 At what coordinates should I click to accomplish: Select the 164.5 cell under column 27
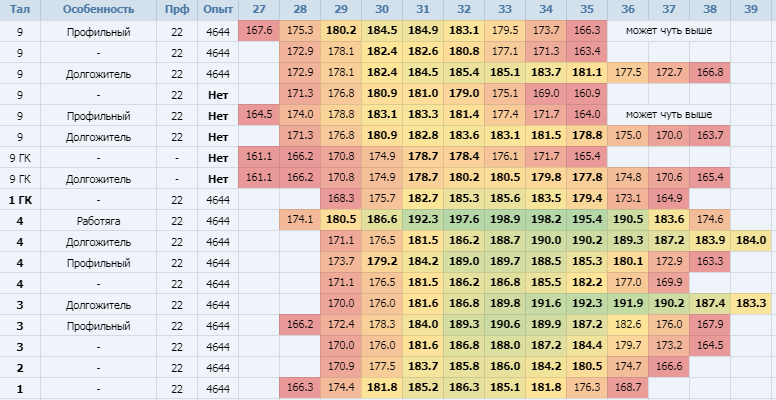259,115
